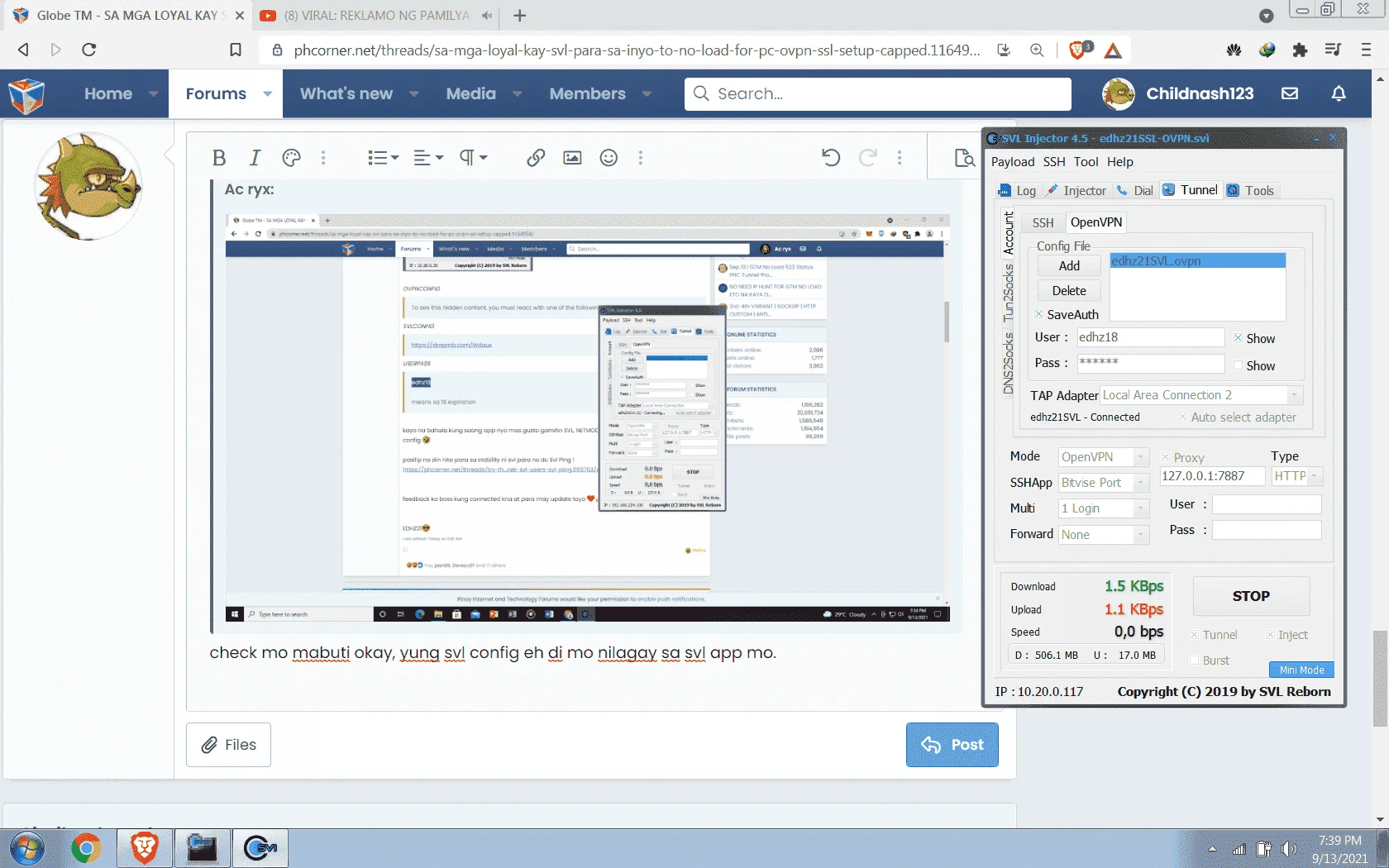
Task: Click the Add config file button
Action: pos(1069,266)
